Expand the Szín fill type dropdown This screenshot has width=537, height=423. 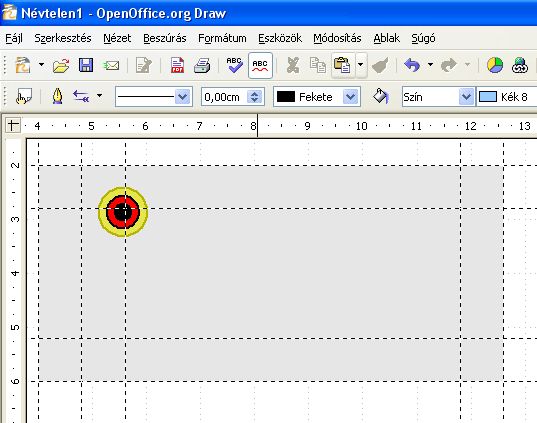pyautogui.click(x=466, y=97)
